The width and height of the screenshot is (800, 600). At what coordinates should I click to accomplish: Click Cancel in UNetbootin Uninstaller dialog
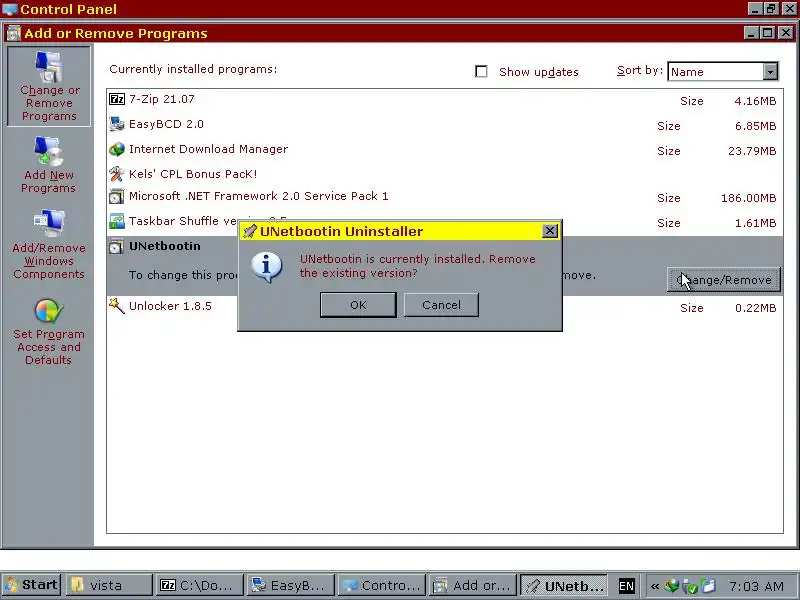[441, 305]
